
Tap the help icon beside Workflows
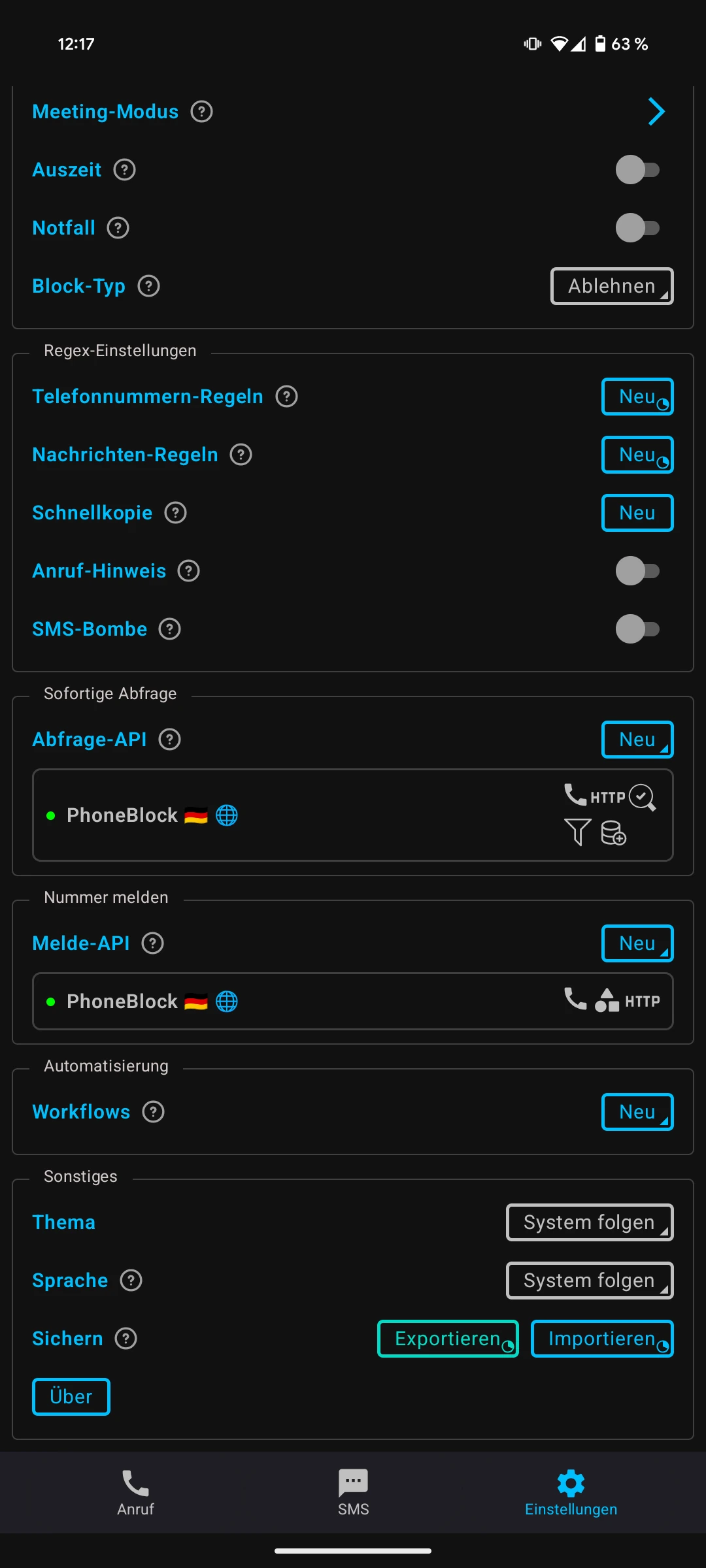[x=153, y=1112]
